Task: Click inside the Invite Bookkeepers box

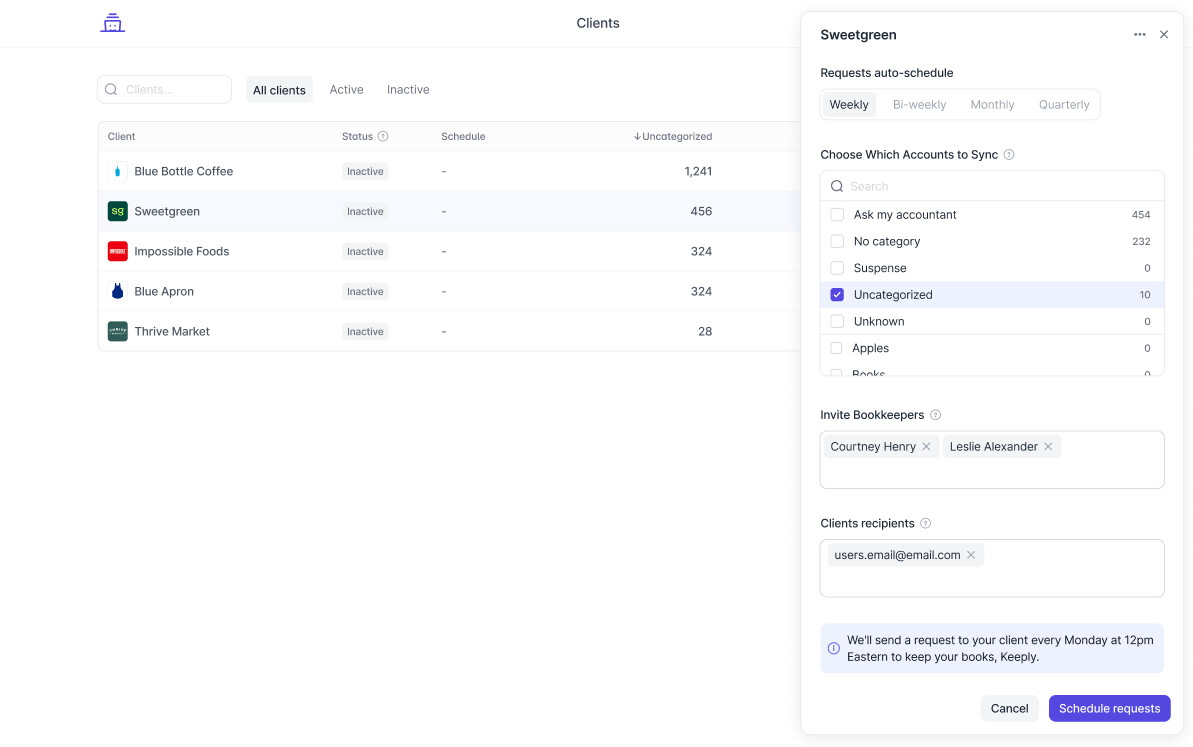Action: [992, 459]
